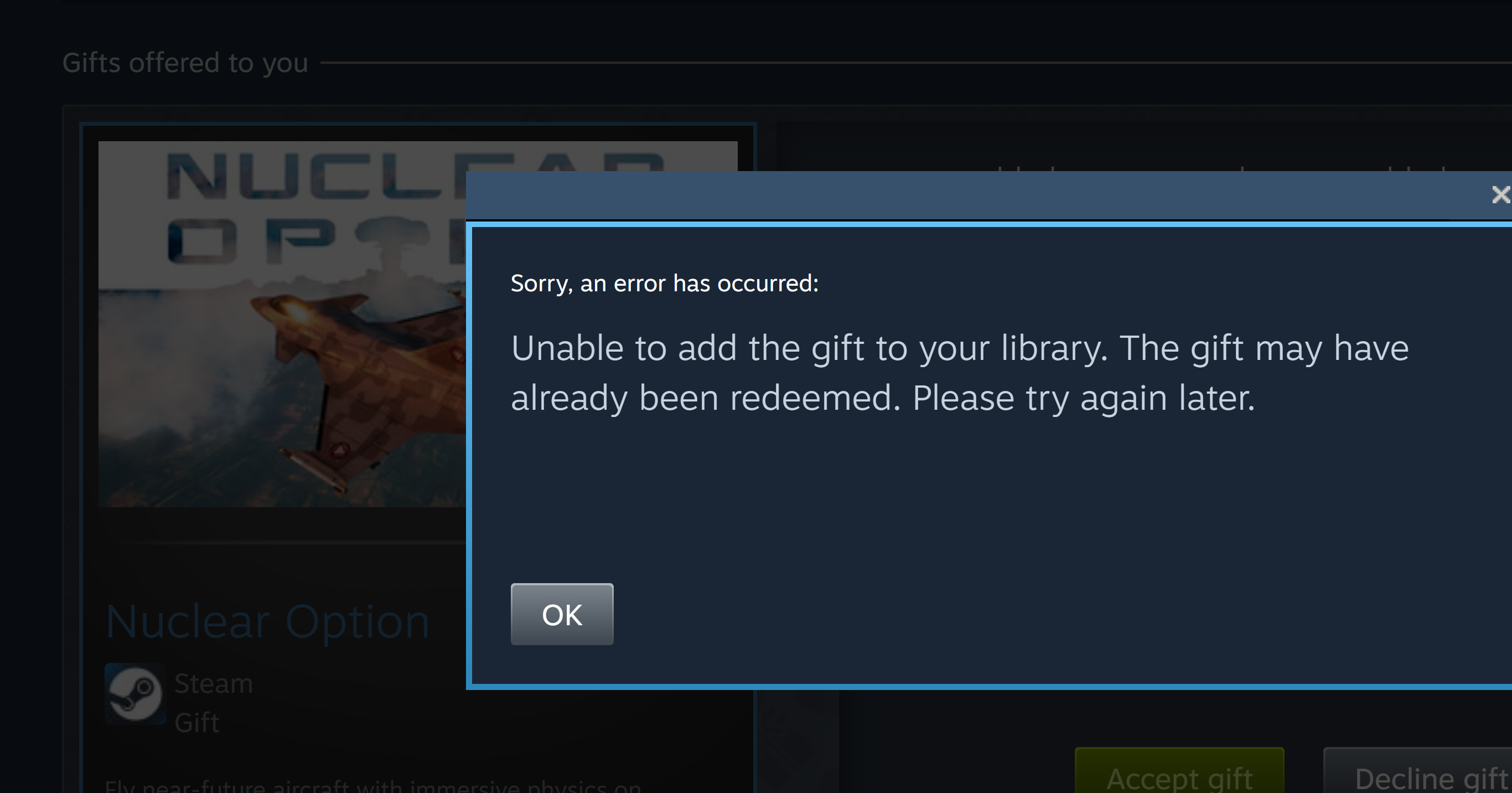The width and height of the screenshot is (1512, 793).
Task: Open the Nuclear Option title link
Action: click(x=268, y=621)
